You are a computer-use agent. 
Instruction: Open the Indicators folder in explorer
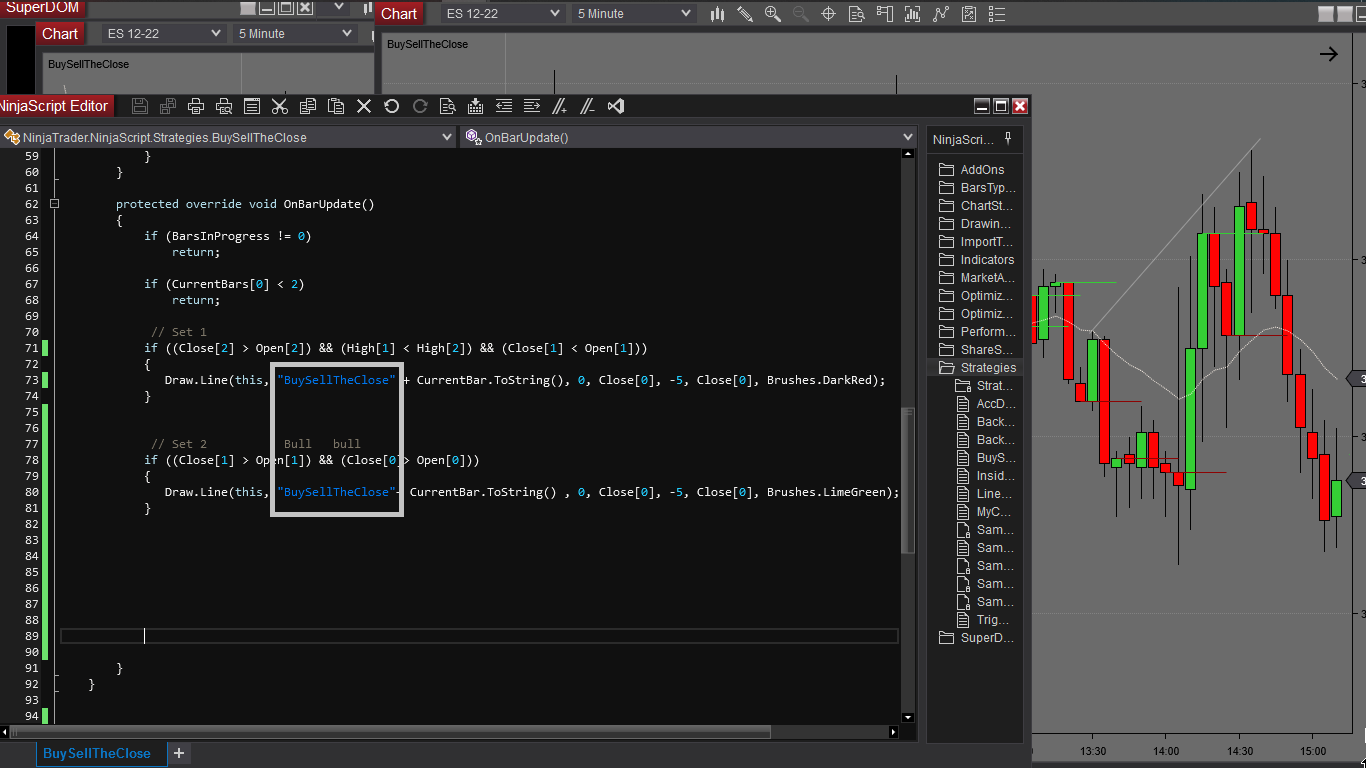tap(987, 260)
